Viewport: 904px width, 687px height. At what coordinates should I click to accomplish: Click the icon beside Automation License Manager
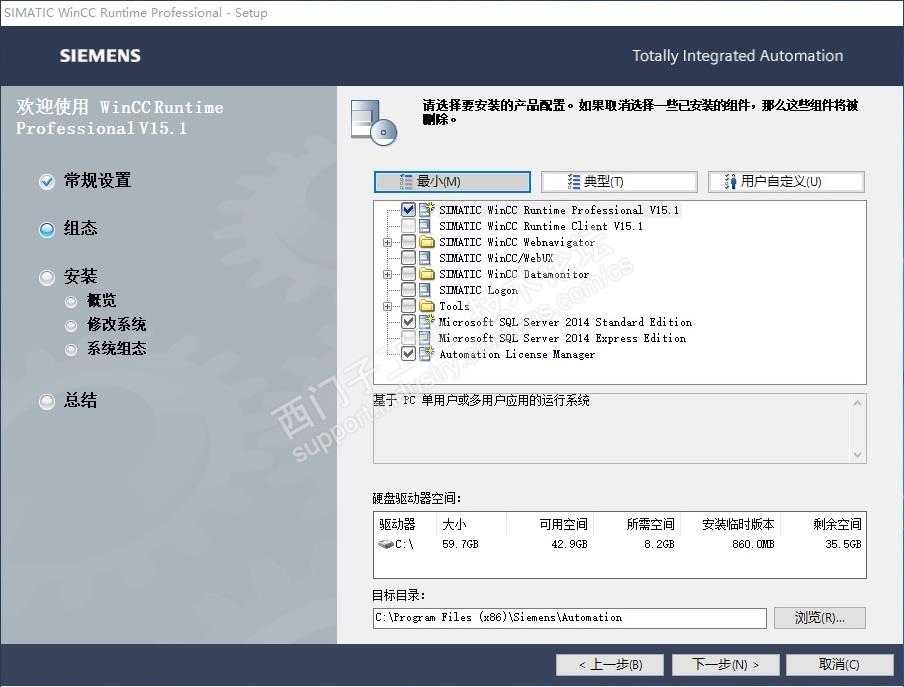427,353
